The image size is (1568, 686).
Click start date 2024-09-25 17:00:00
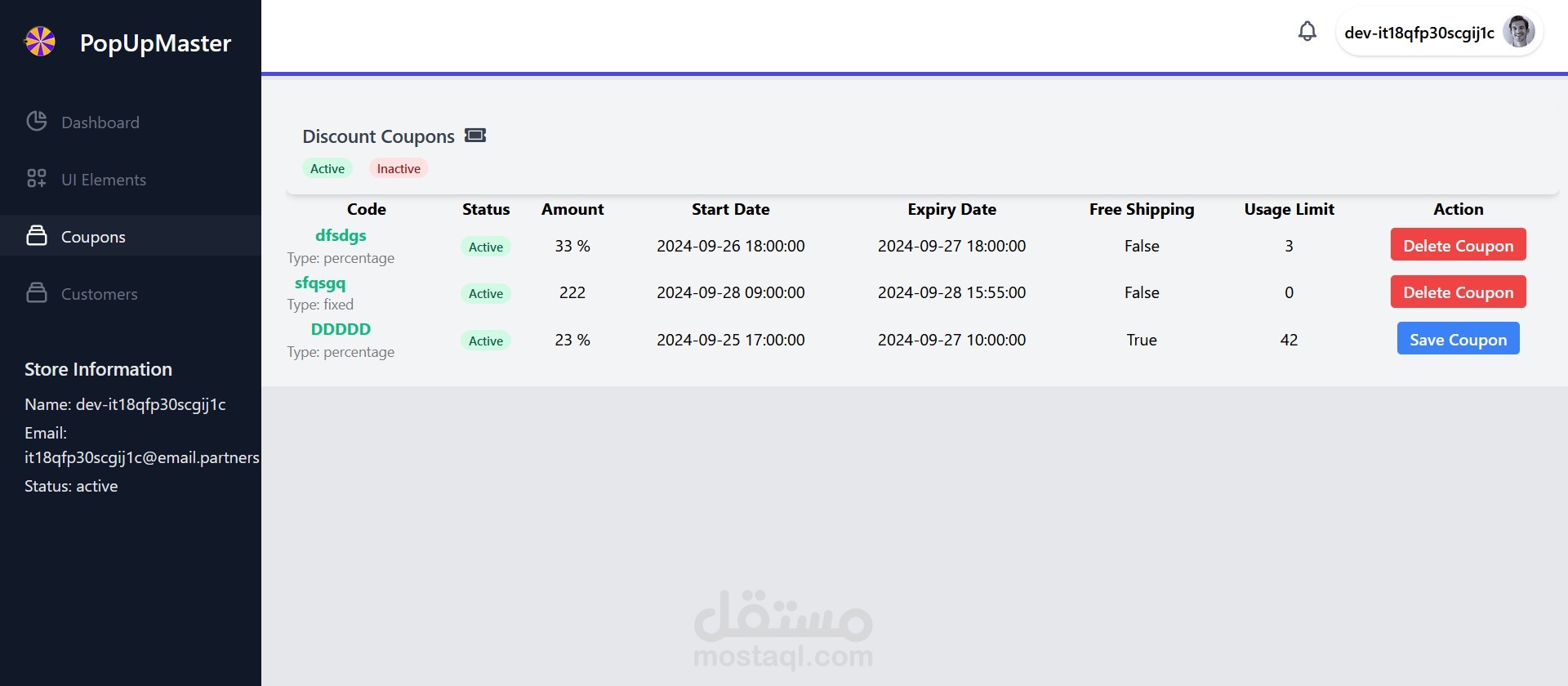coord(731,340)
